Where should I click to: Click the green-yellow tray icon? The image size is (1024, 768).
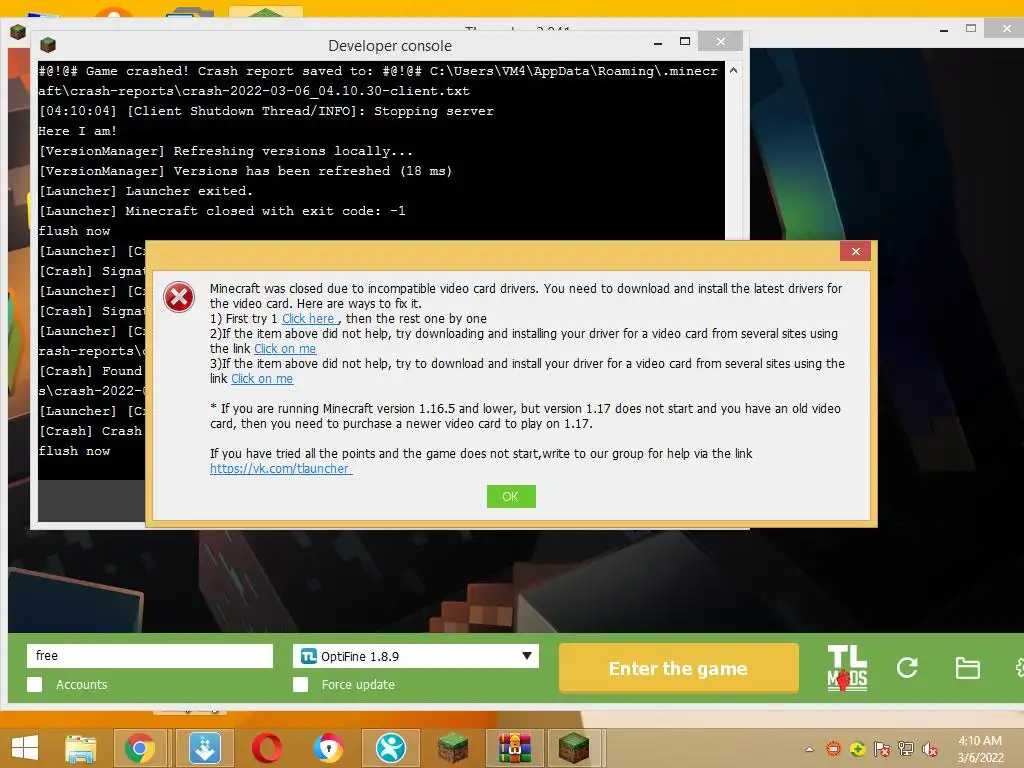coord(857,749)
